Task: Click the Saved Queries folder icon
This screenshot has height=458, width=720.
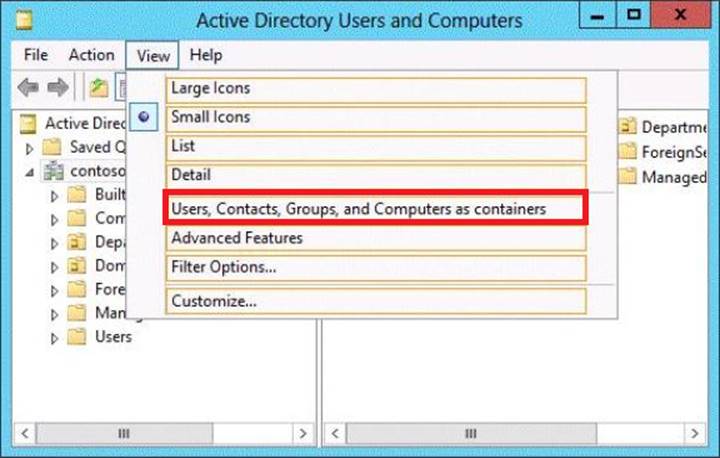Action: pyautogui.click(x=53, y=147)
